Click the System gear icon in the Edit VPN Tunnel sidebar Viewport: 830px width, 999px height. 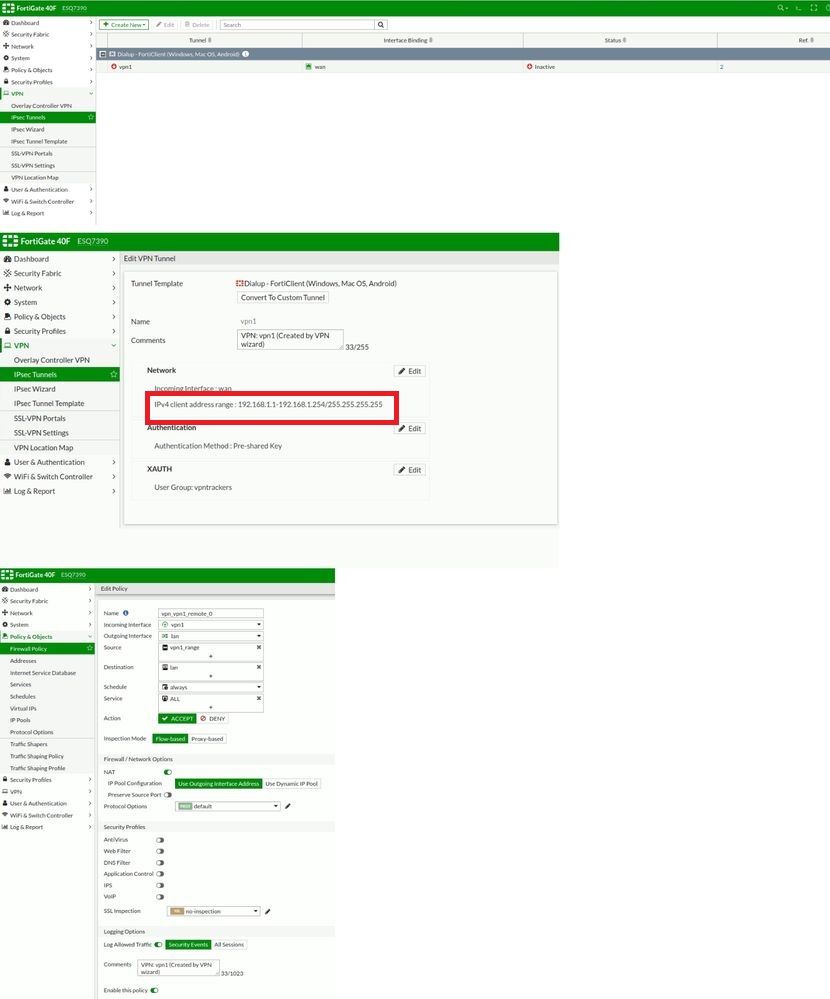tap(8, 303)
